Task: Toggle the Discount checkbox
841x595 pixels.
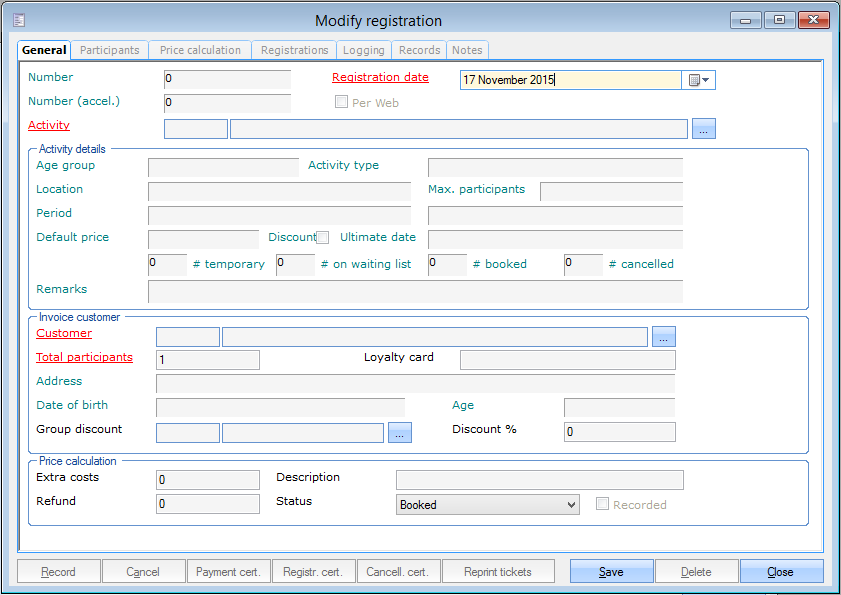Action: coord(322,238)
